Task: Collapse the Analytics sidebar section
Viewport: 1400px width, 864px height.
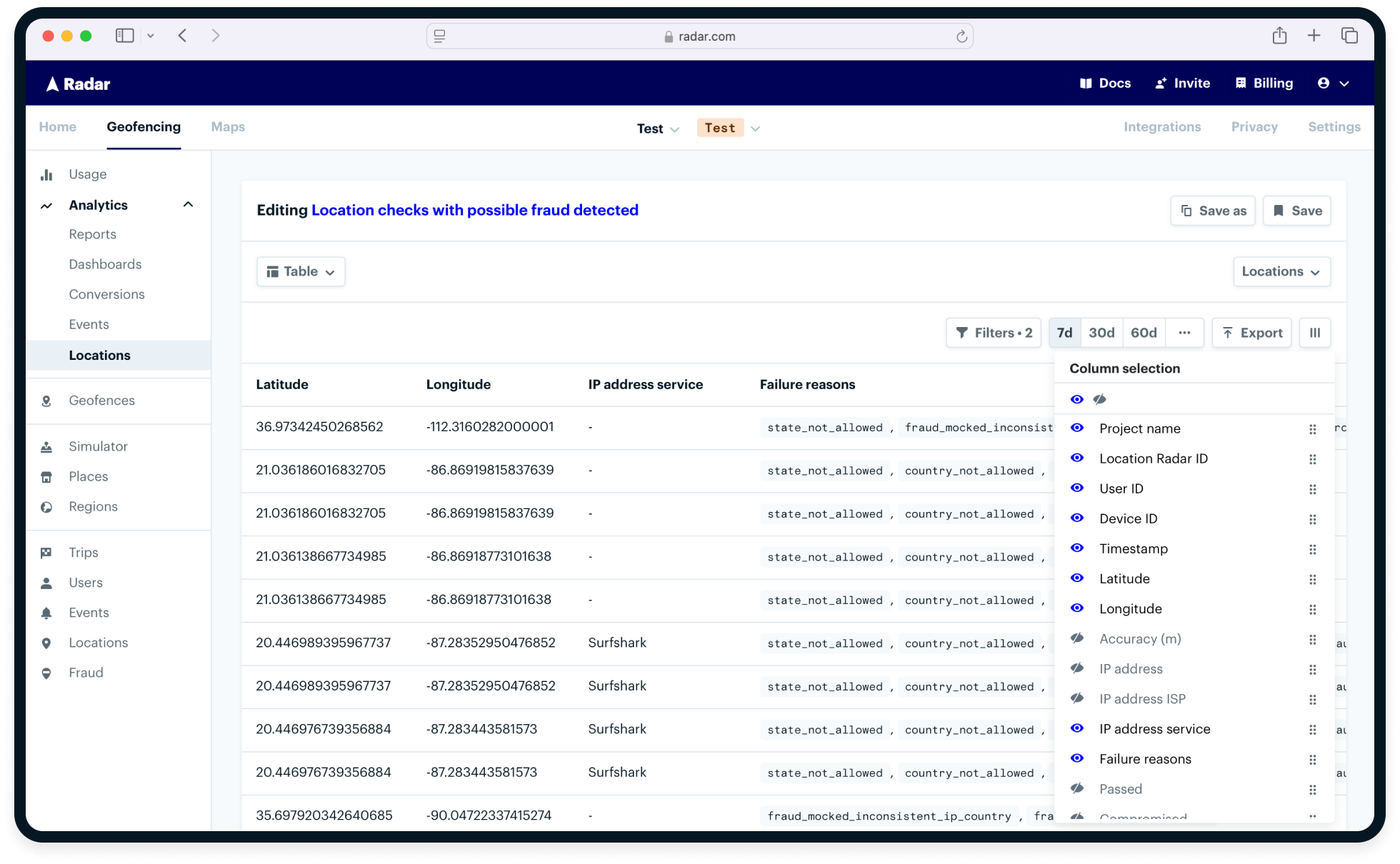Action: [188, 205]
